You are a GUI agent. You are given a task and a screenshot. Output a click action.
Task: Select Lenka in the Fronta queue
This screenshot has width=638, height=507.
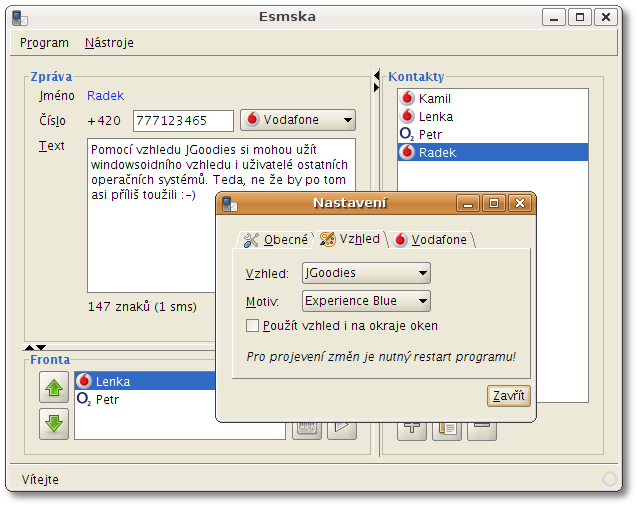pos(145,381)
